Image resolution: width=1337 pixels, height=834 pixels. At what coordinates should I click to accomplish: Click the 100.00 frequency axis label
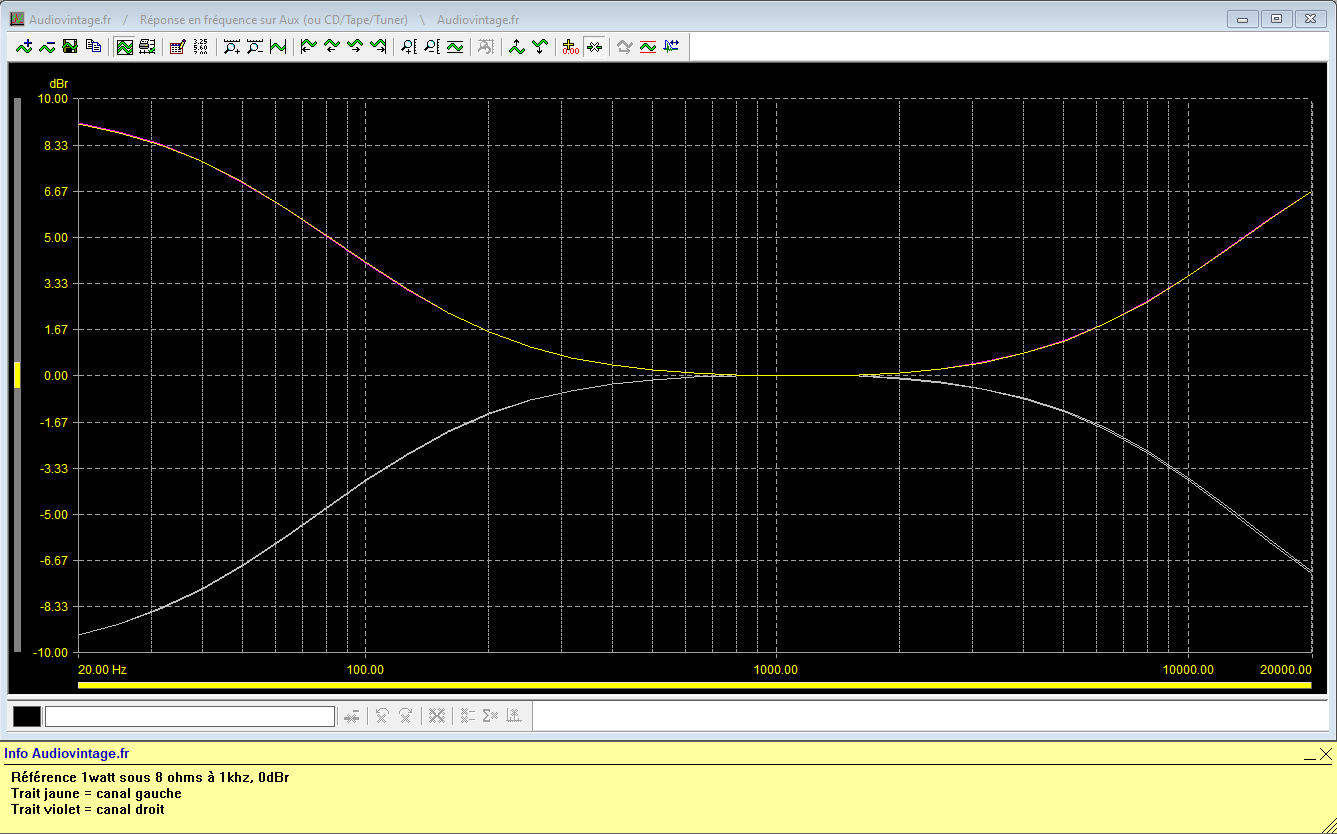365,669
